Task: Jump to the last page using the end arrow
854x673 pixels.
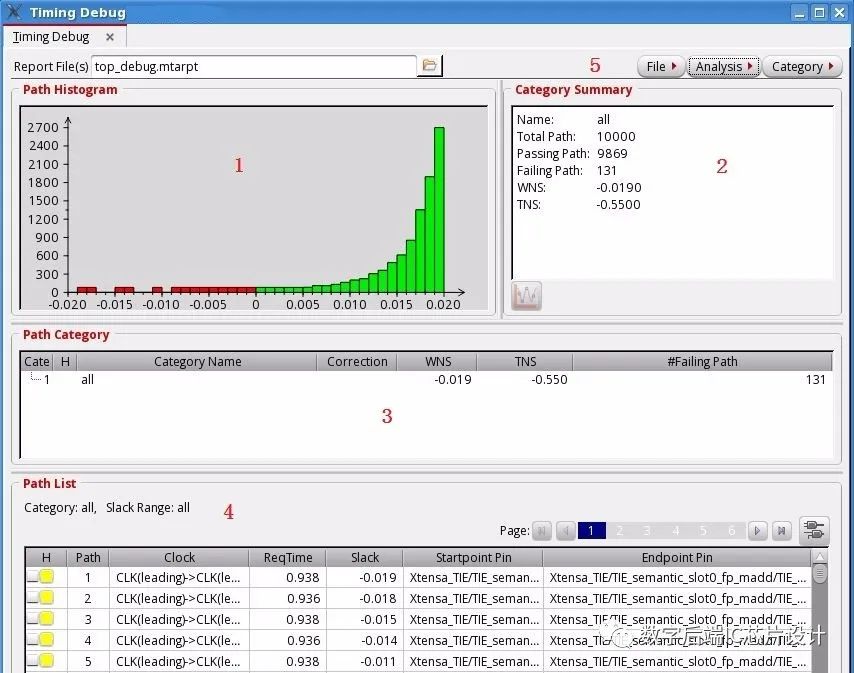Action: click(783, 530)
